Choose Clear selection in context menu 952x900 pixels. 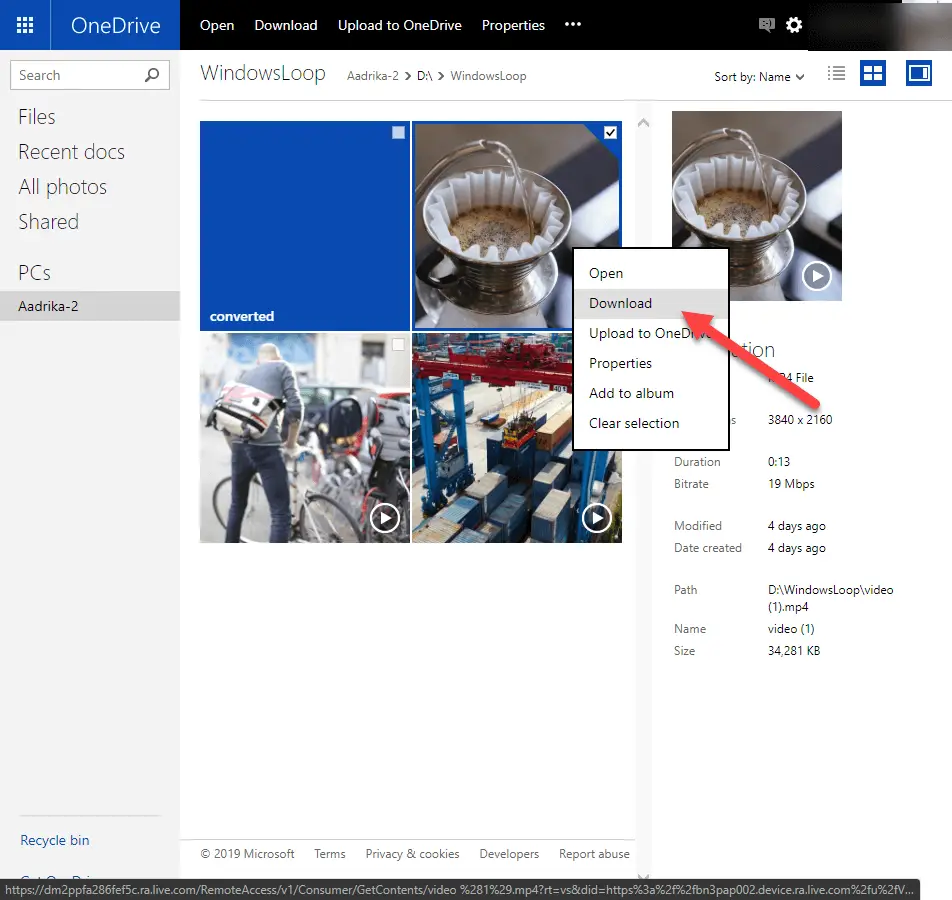pyautogui.click(x=651, y=423)
